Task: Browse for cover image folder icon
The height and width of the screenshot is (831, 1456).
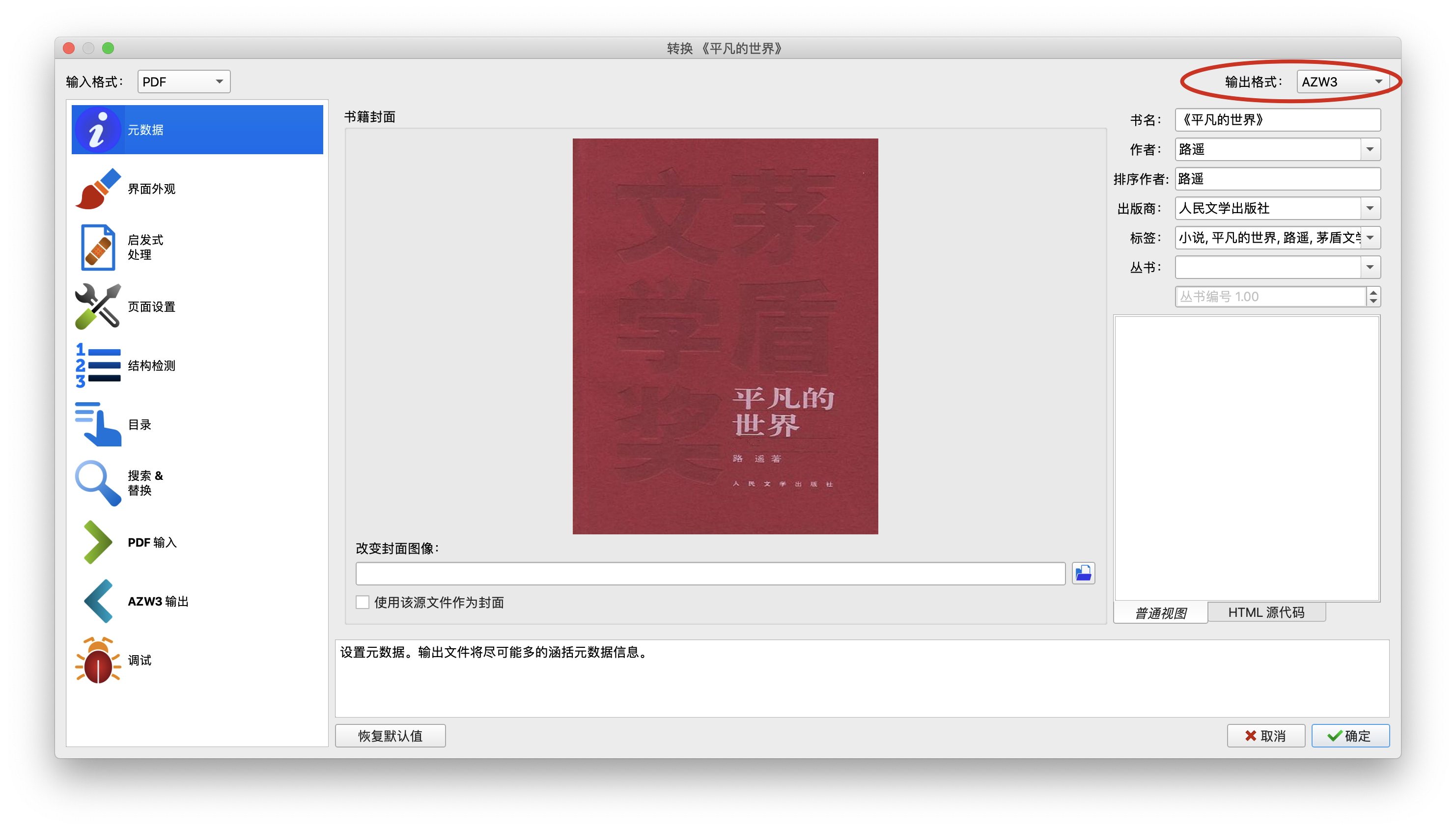Action: point(1083,573)
